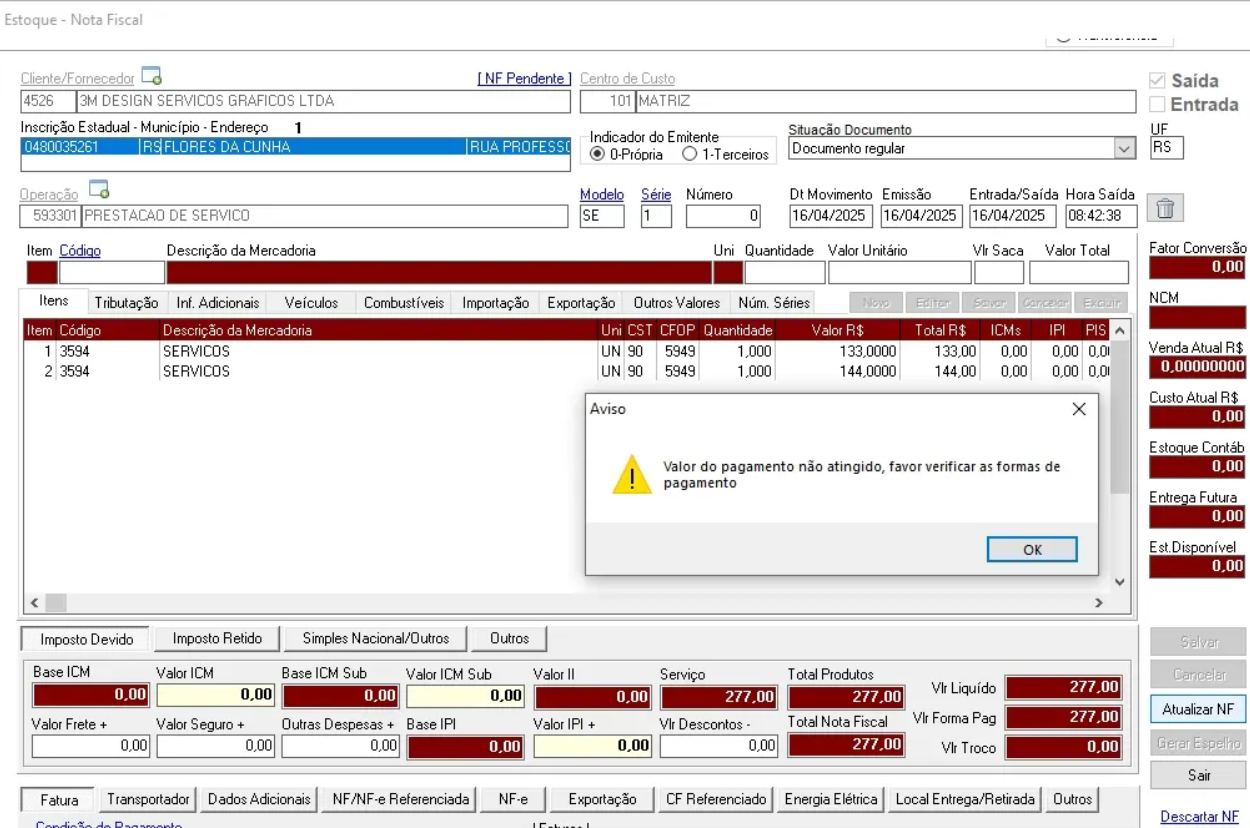Click the Quantidade entry field
The height and width of the screenshot is (828, 1250).
785,272
